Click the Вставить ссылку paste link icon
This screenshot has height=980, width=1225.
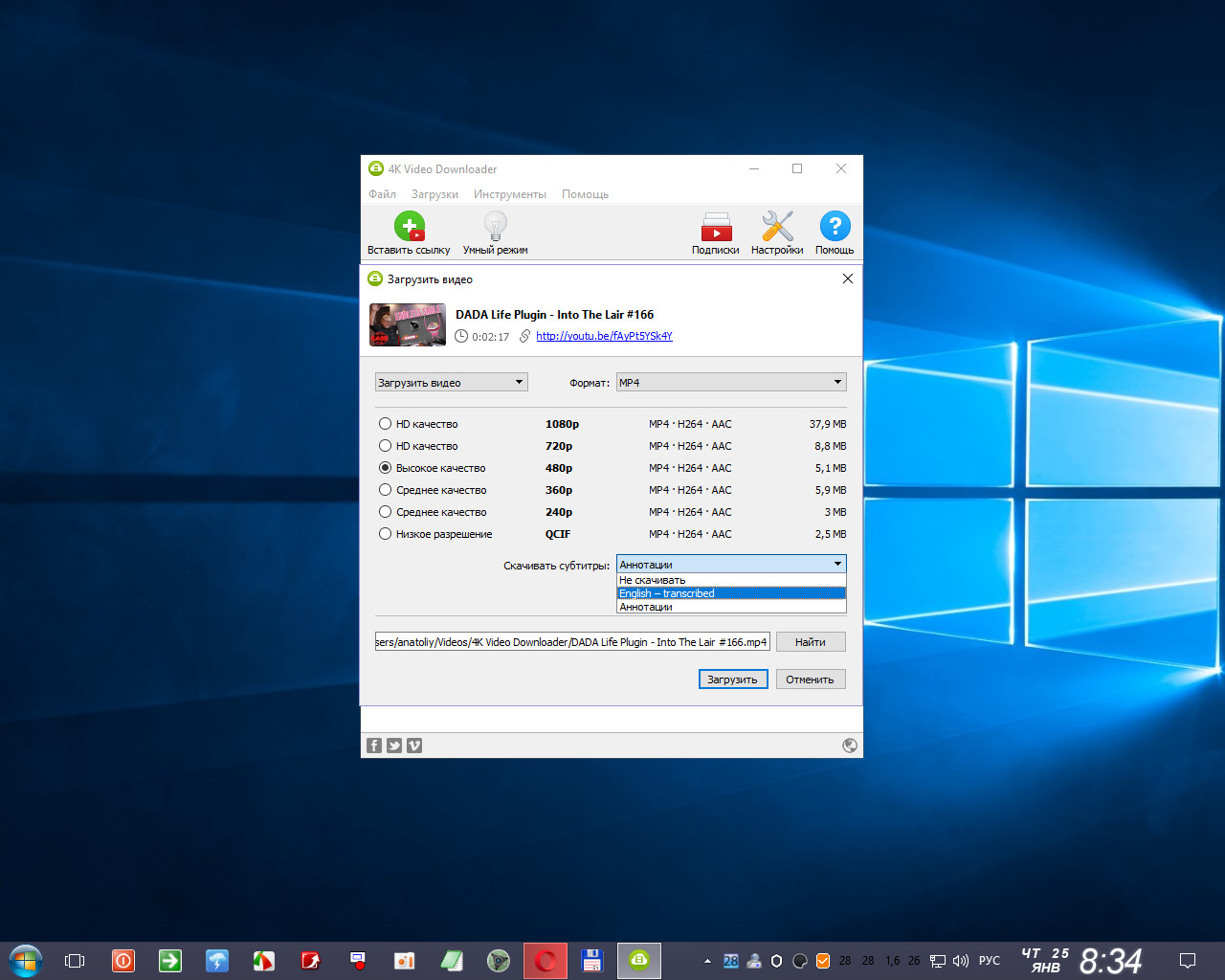click(409, 227)
